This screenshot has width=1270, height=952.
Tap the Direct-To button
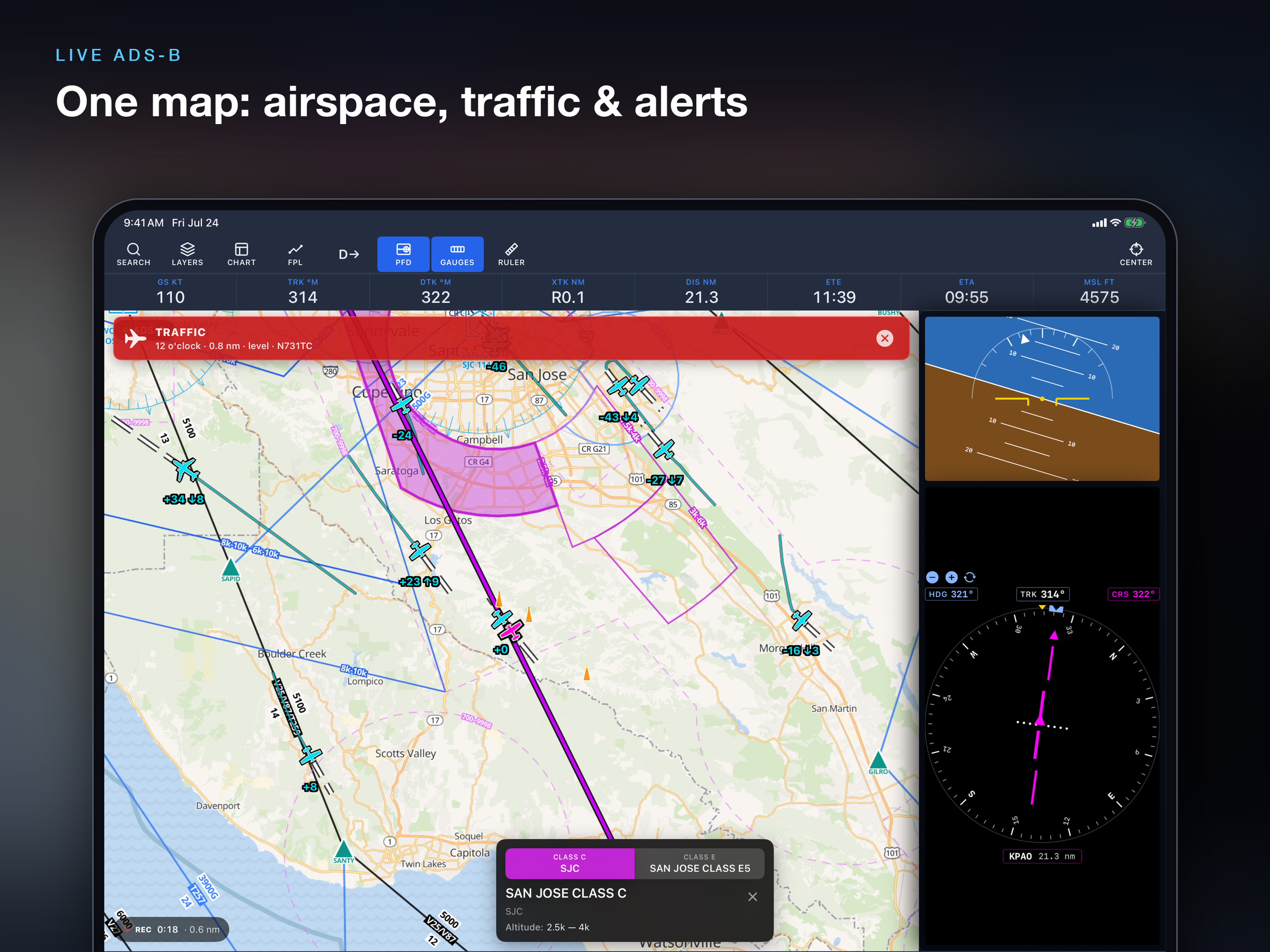point(349,254)
